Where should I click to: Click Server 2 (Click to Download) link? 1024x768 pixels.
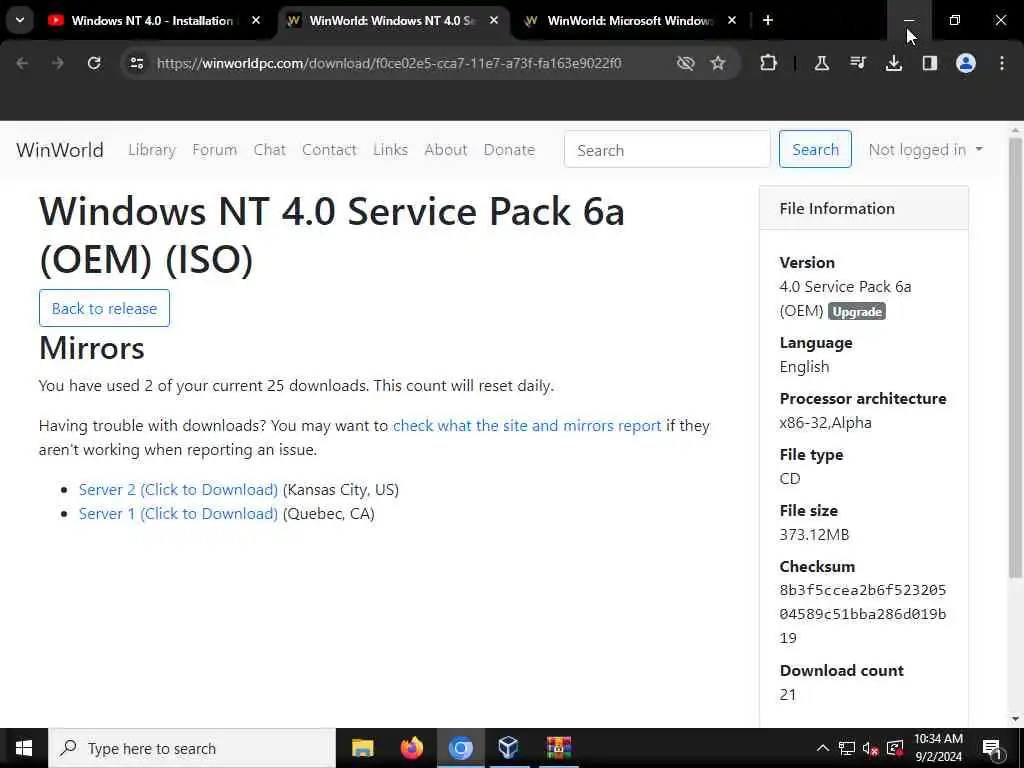(x=178, y=490)
